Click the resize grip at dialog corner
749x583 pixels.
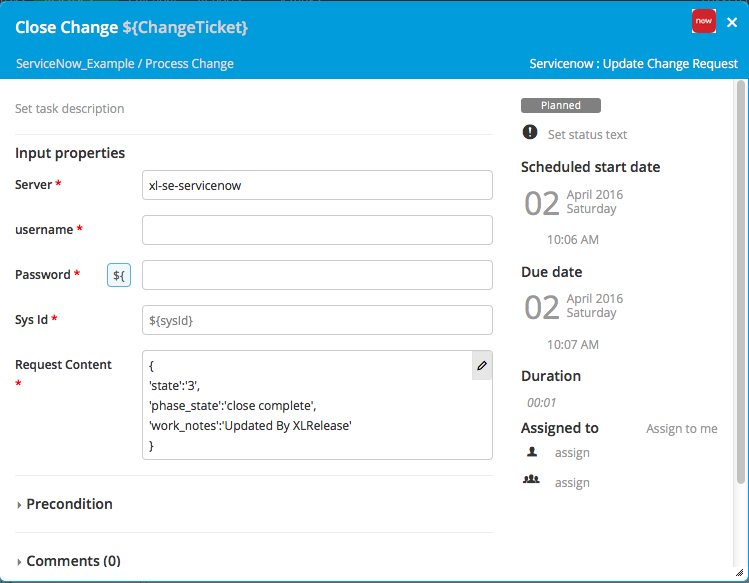click(740, 572)
